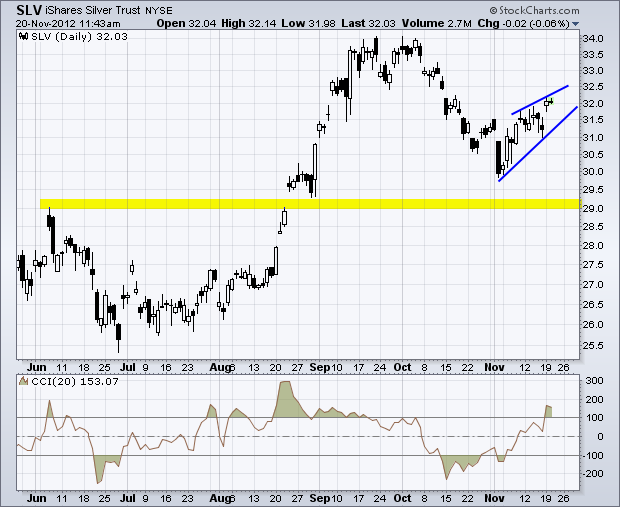Viewport: 620px width, 507px height.
Task: Click the candlestick icon beside SLV (Daily)
Action: [x=24, y=37]
